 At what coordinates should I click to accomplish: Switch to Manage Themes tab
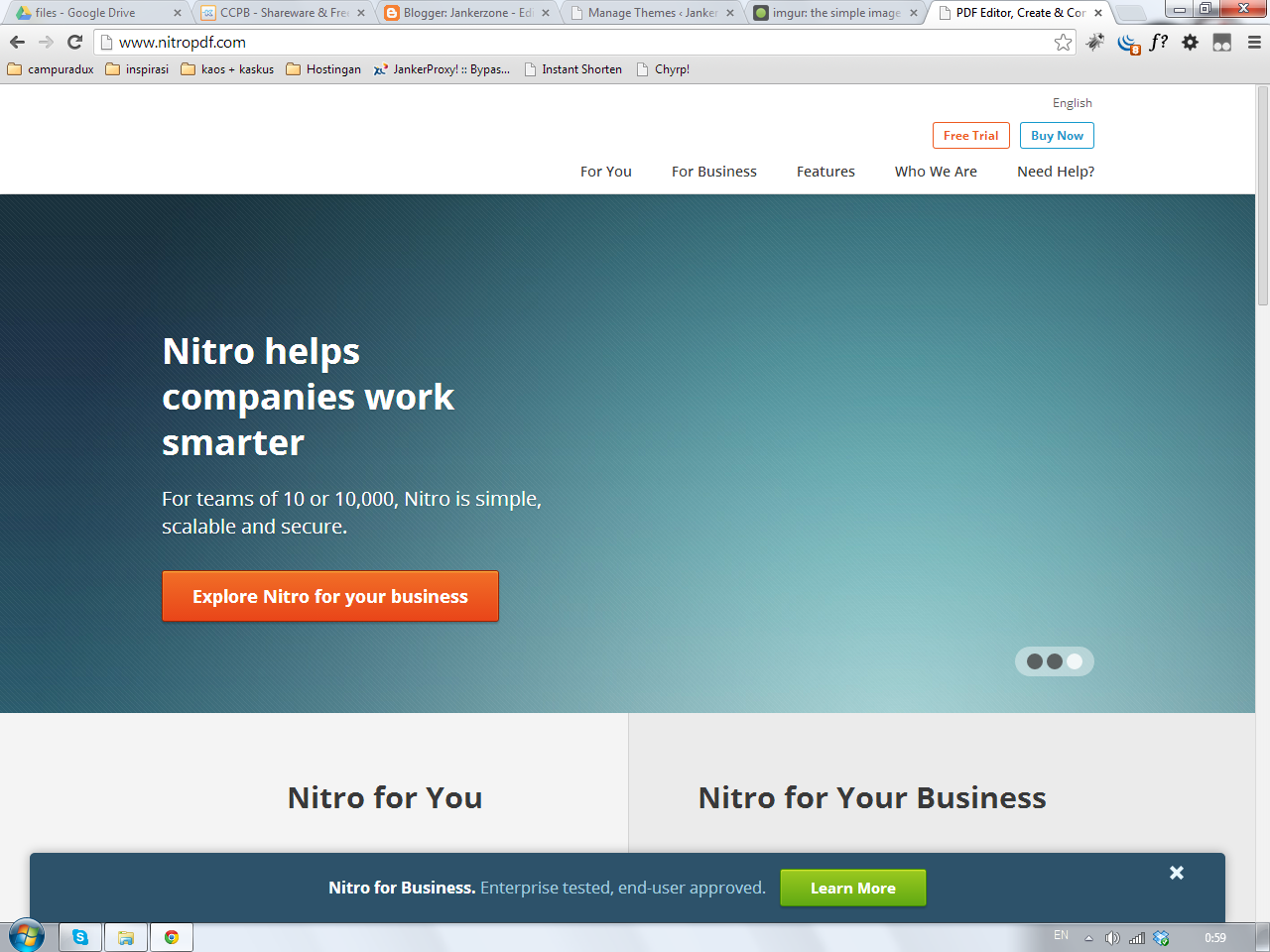pos(652,13)
